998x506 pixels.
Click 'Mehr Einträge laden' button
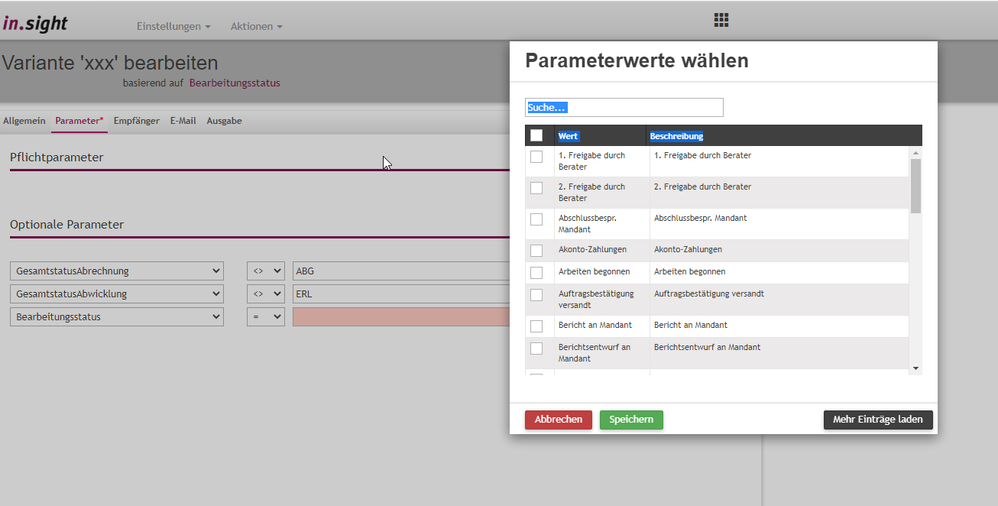click(877, 420)
